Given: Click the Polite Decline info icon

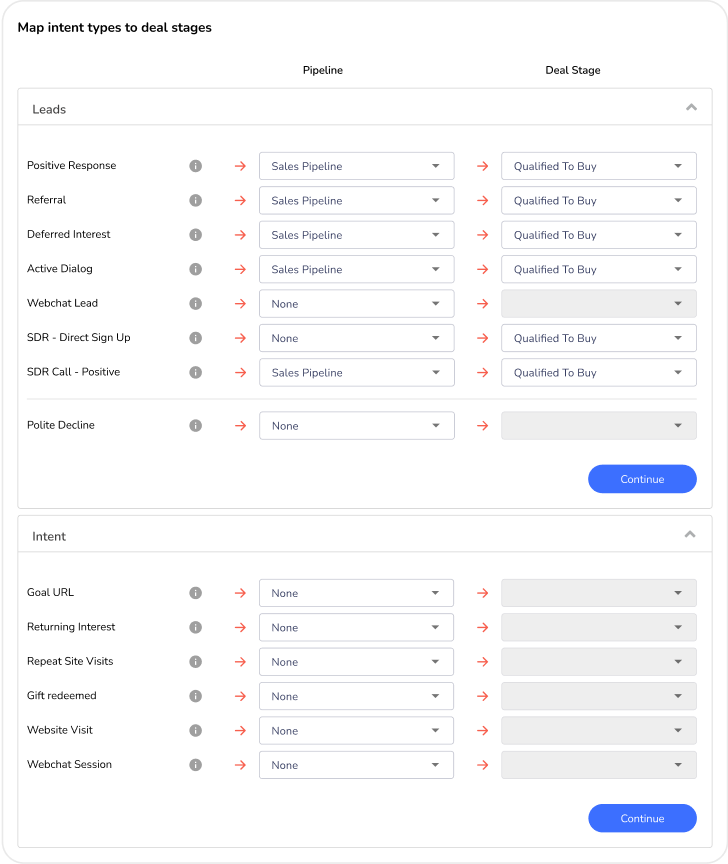Looking at the screenshot, I should (196, 426).
